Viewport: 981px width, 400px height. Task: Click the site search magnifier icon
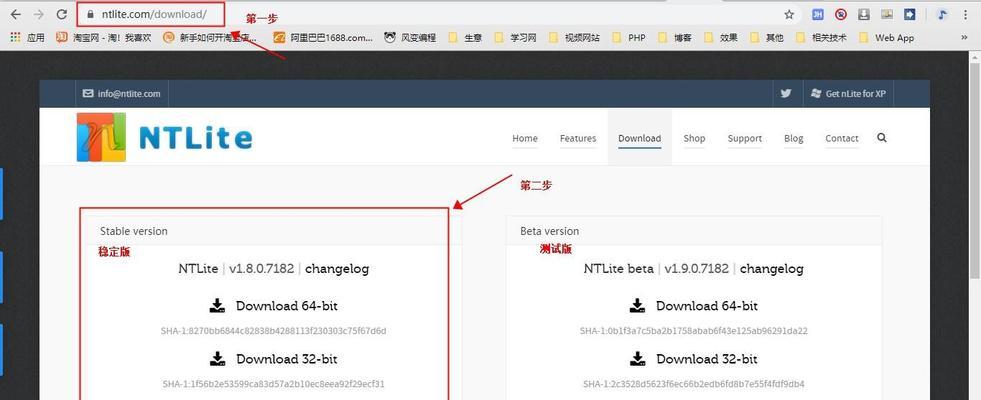pyautogui.click(x=882, y=138)
